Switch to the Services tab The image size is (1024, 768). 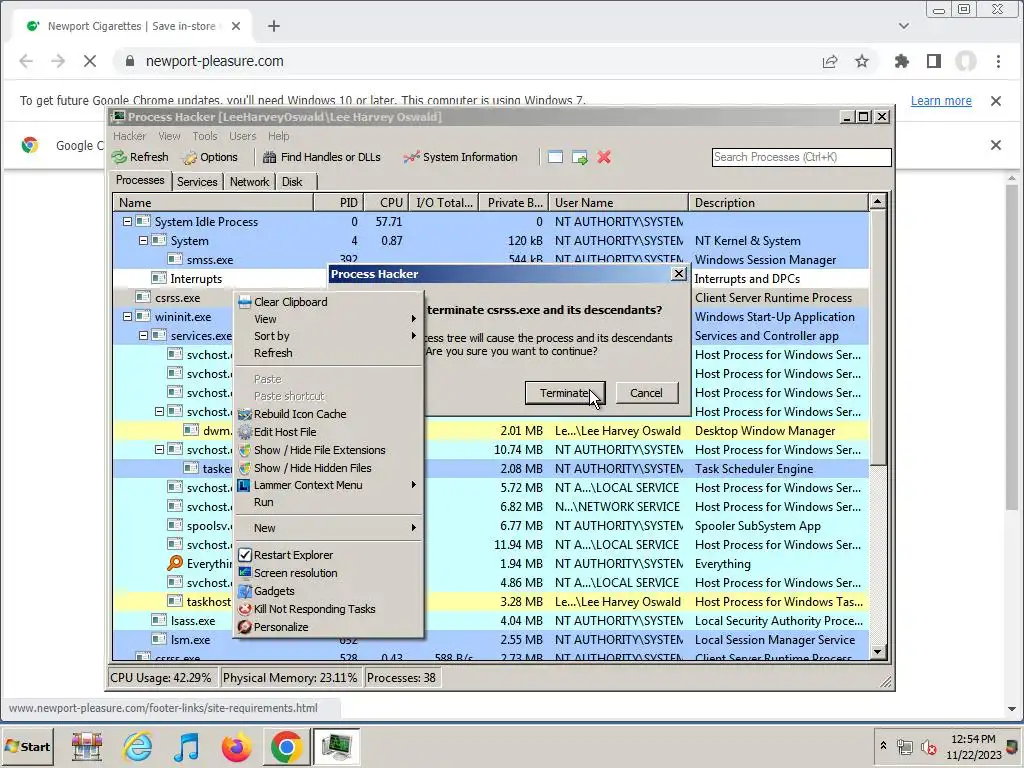coord(197,182)
